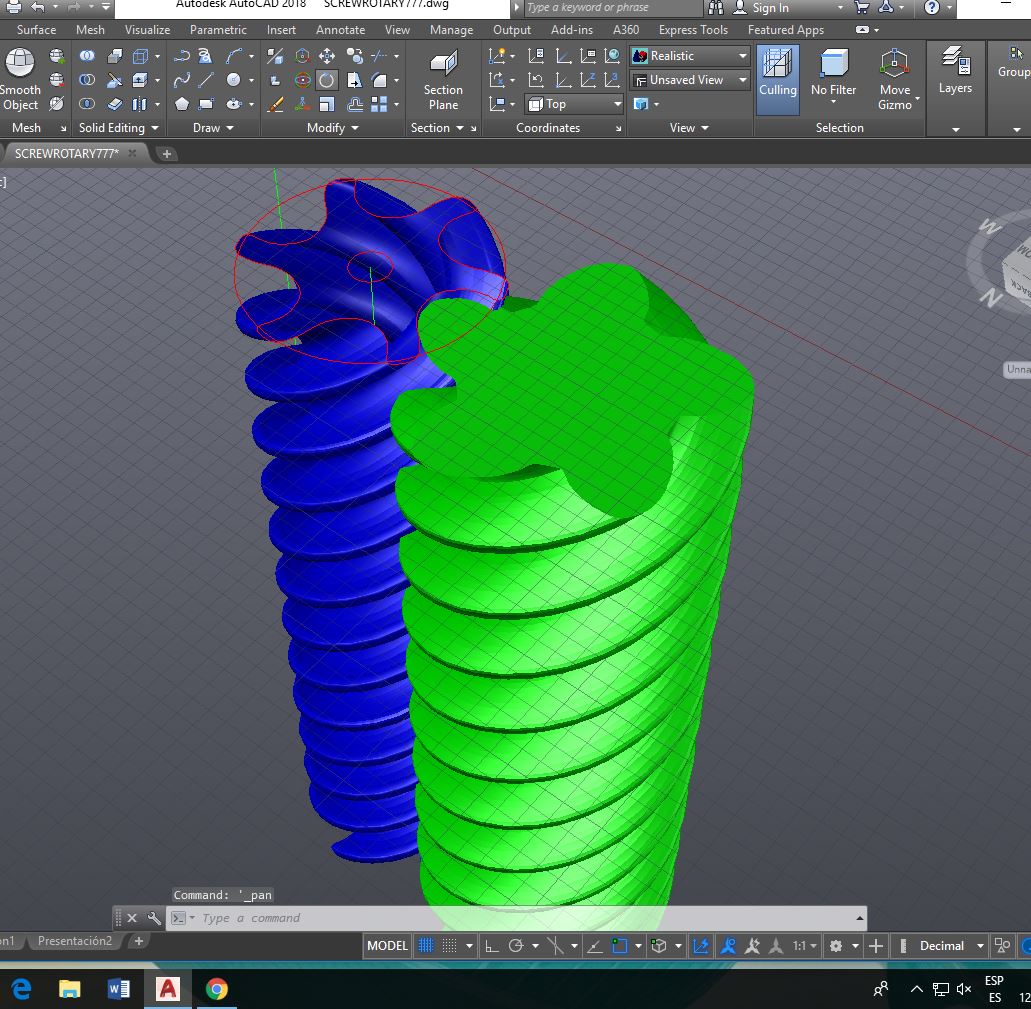Click the MODEL space button
The width and height of the screenshot is (1031, 1009).
(387, 946)
